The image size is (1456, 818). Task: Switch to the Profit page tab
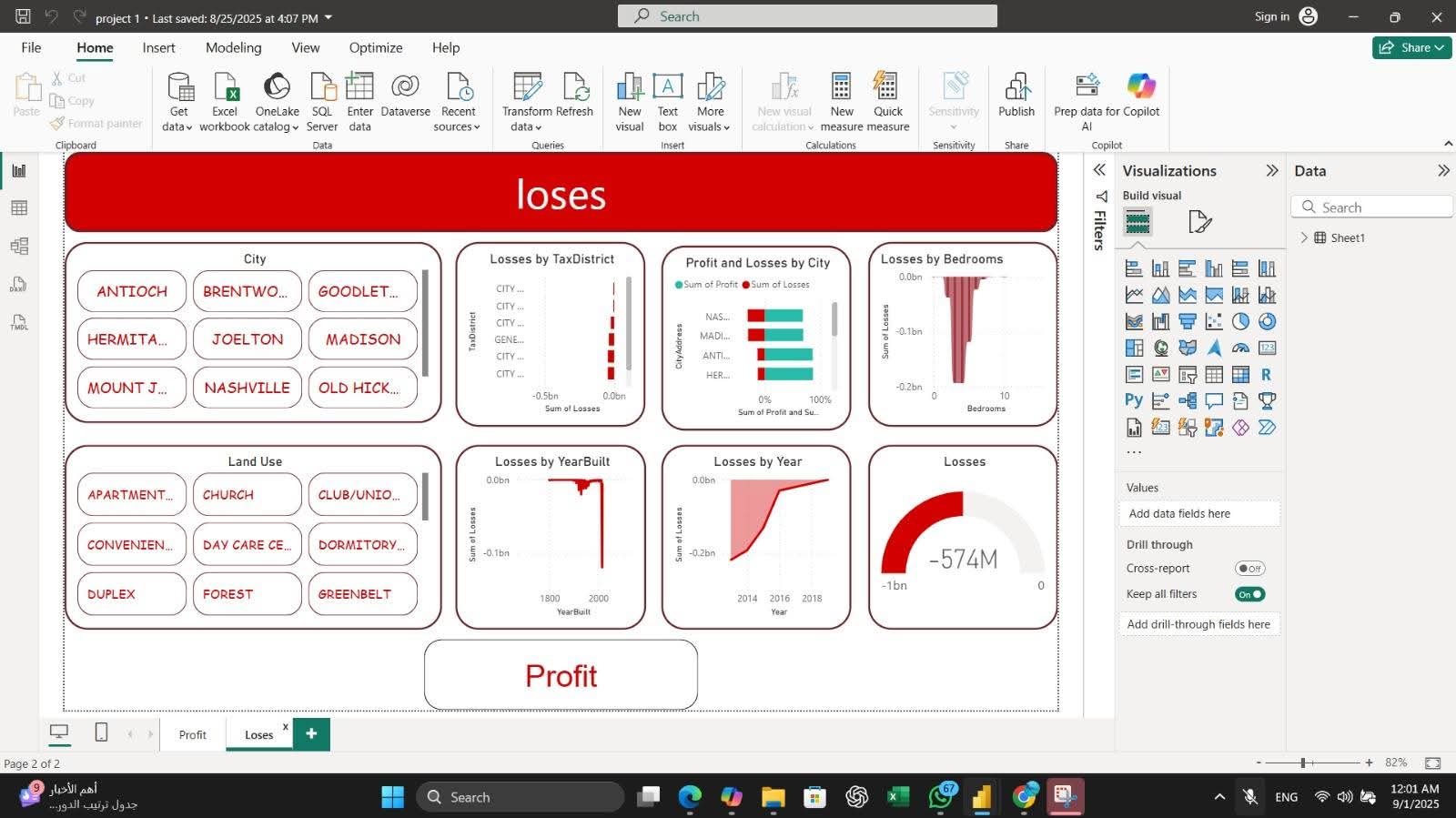point(192,734)
